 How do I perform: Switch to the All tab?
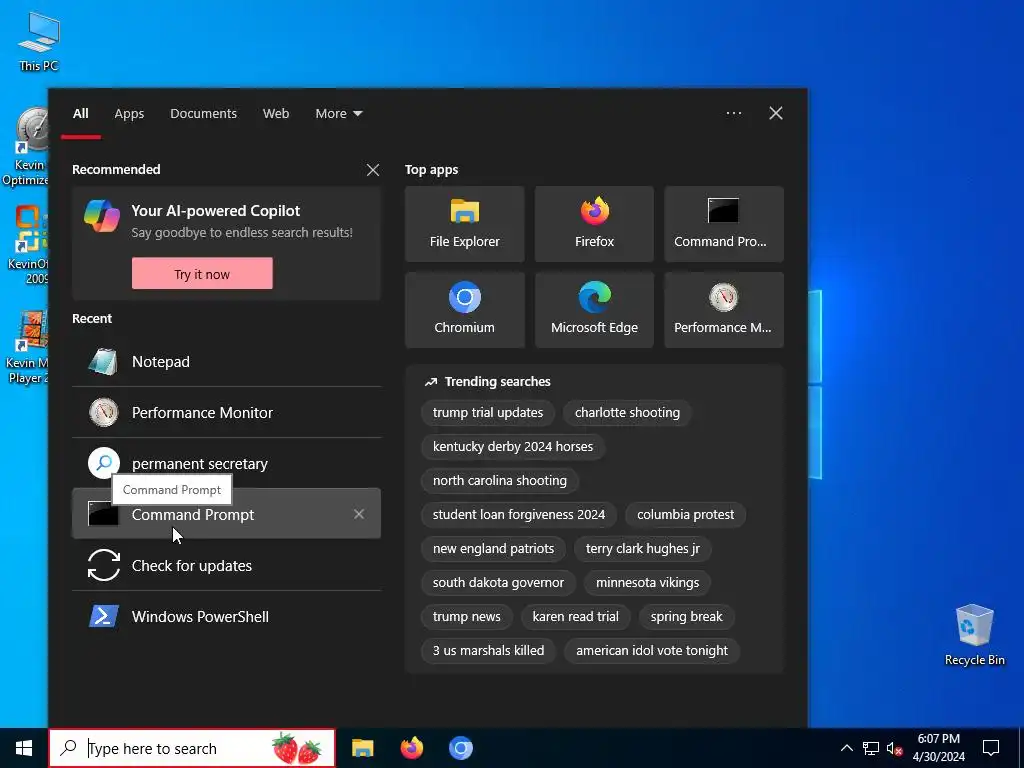[80, 114]
